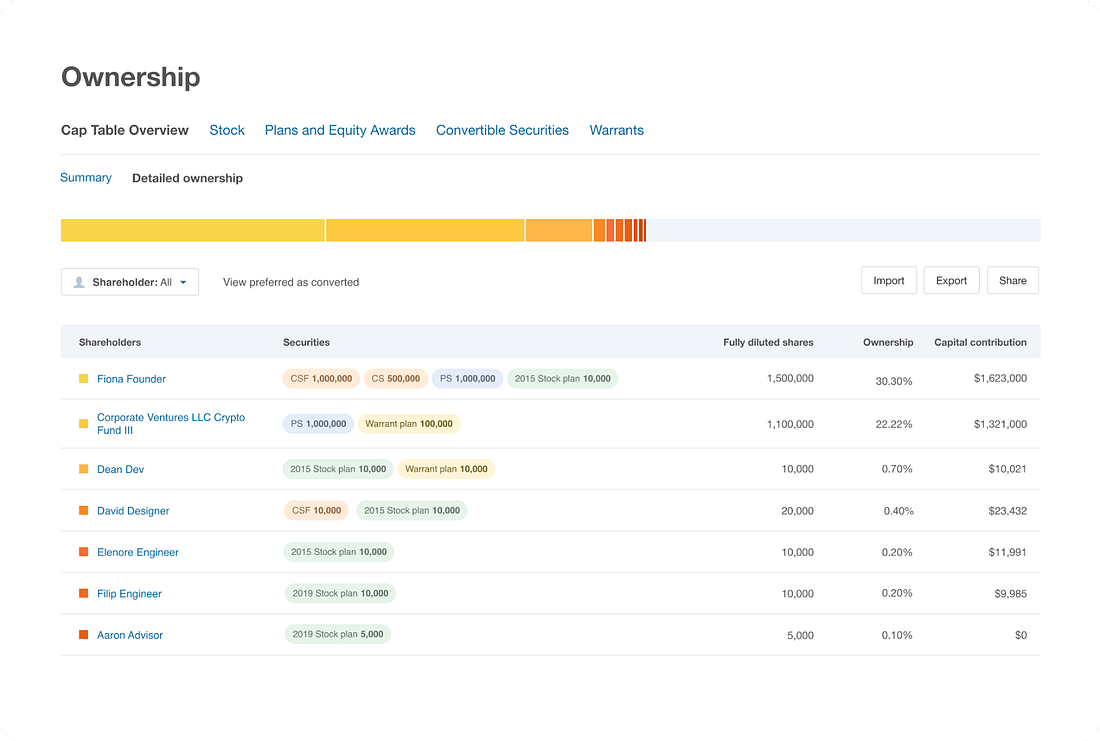The image size is (1100, 741).
Task: Click the 22.22% ownership value
Action: [894, 424]
